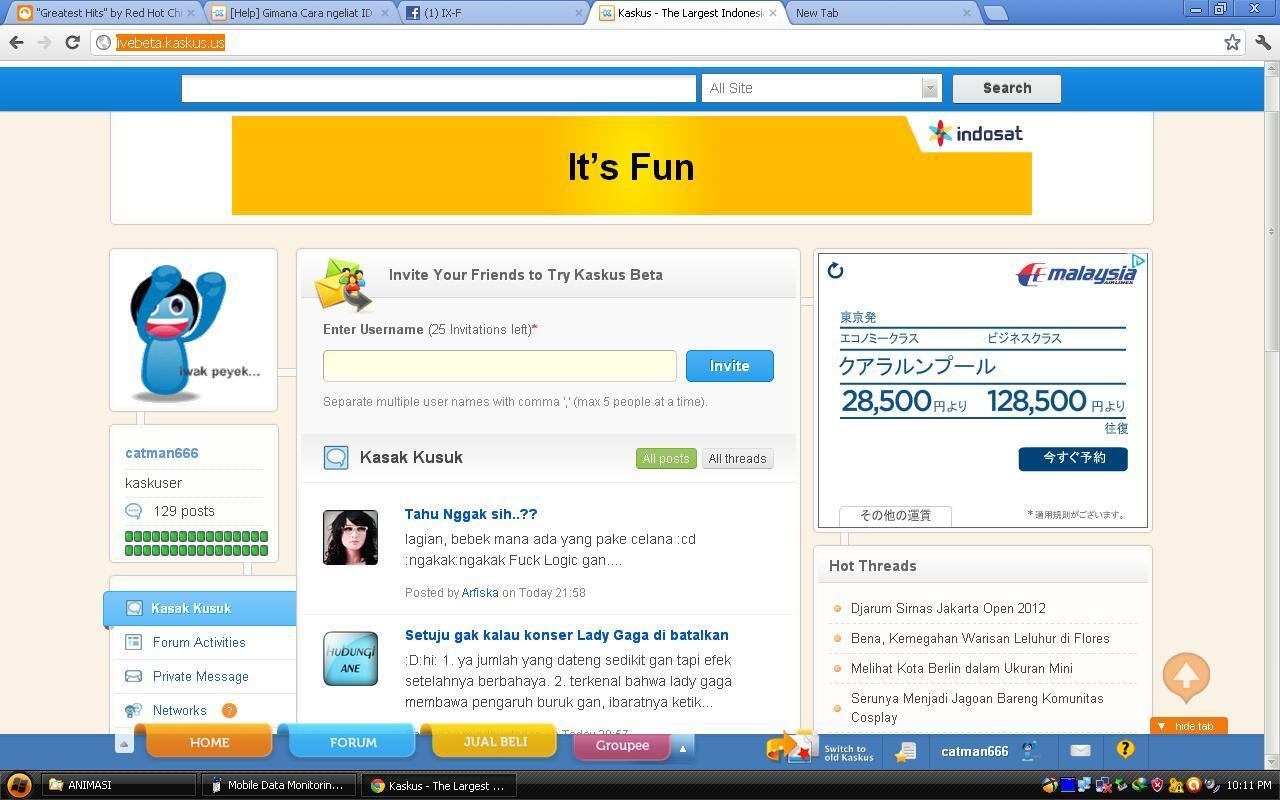Open Melihat Kota Berlin hot thread
This screenshot has height=800, width=1280.
962,668
